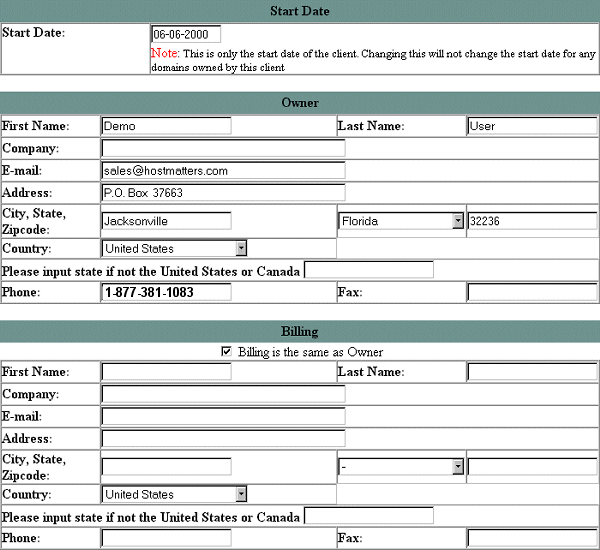Click the Owner City field with Jacksonville
600x550 pixels.
pos(166,221)
